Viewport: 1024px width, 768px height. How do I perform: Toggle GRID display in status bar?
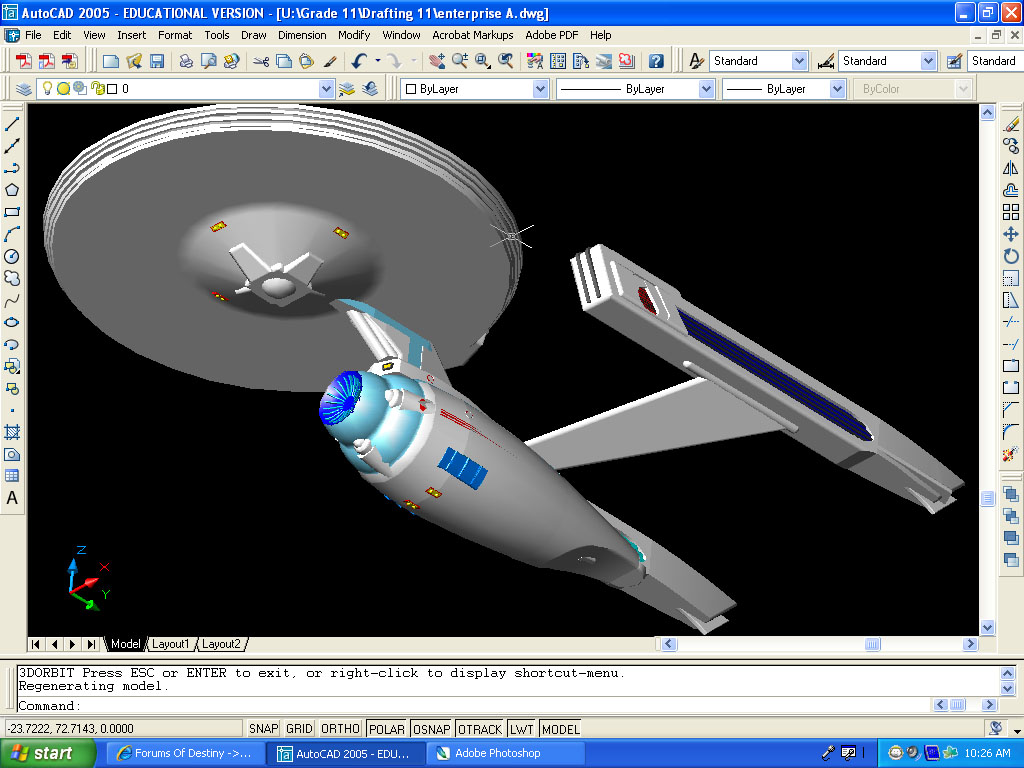click(x=299, y=729)
